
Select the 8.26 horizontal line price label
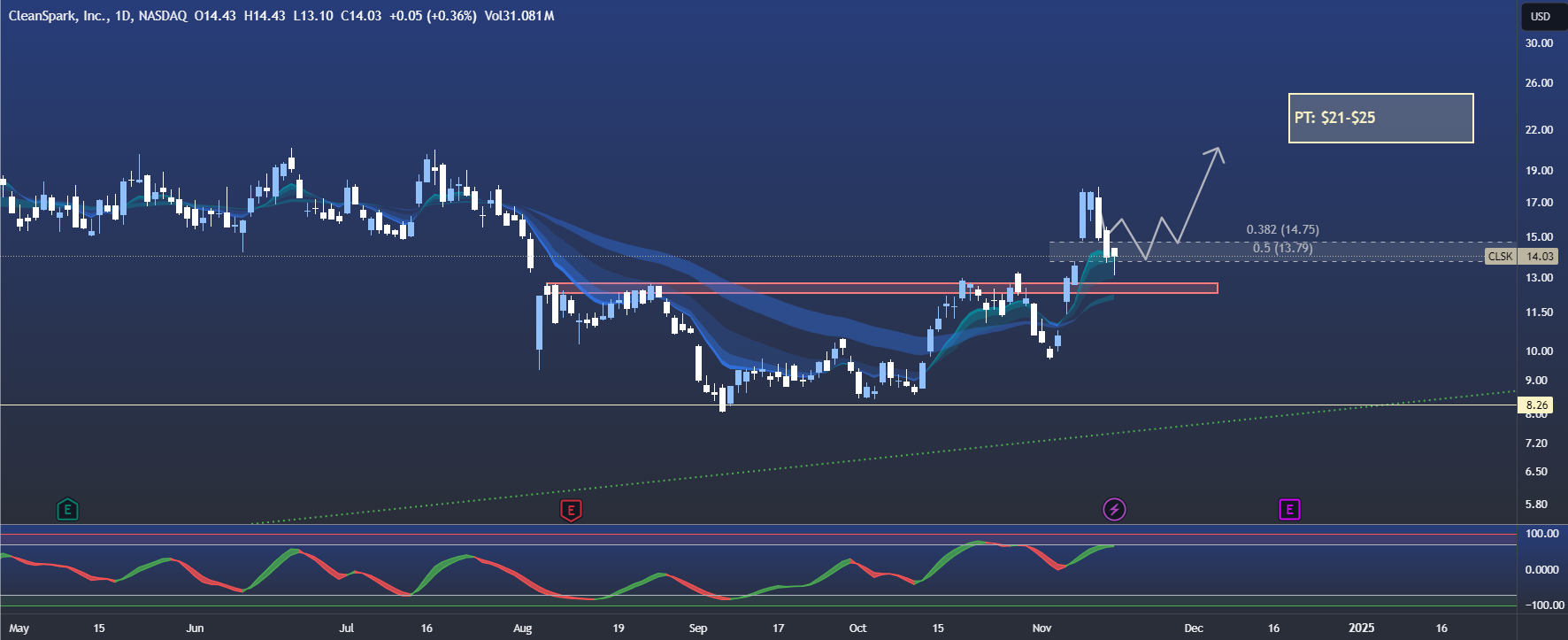click(x=1538, y=405)
